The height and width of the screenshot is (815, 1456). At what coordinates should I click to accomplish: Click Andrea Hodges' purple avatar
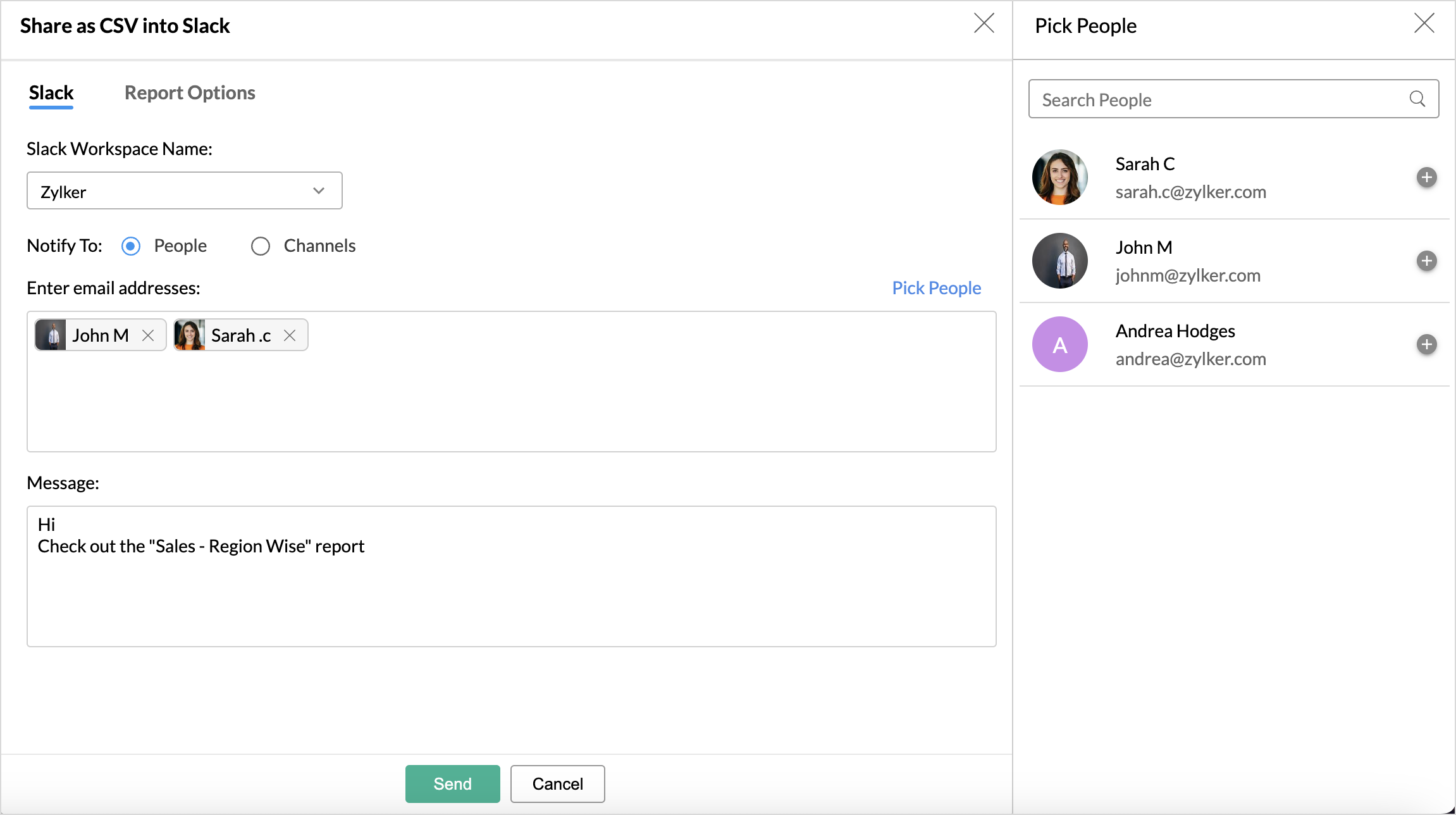(1060, 344)
